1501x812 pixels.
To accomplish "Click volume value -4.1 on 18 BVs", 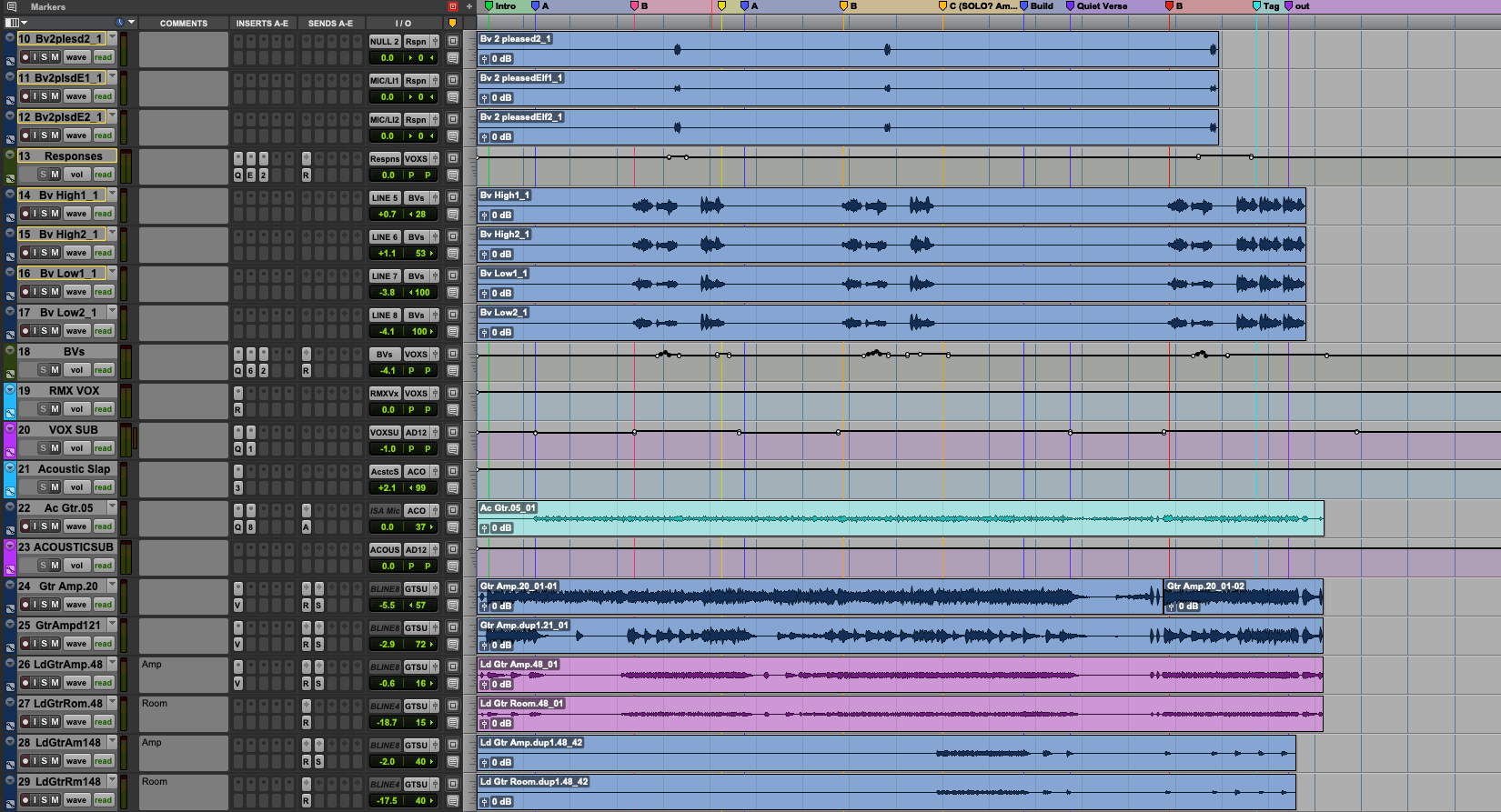I will (388, 370).
